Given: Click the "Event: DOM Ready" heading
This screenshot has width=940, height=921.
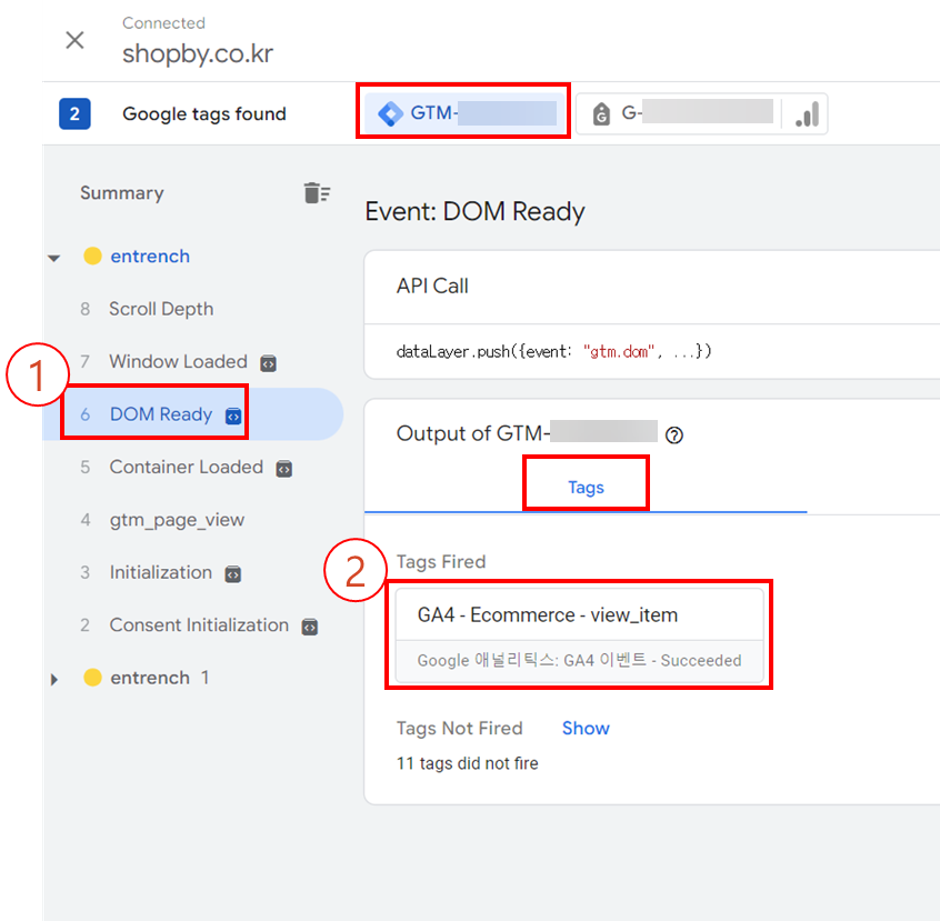Looking at the screenshot, I should 475,212.
